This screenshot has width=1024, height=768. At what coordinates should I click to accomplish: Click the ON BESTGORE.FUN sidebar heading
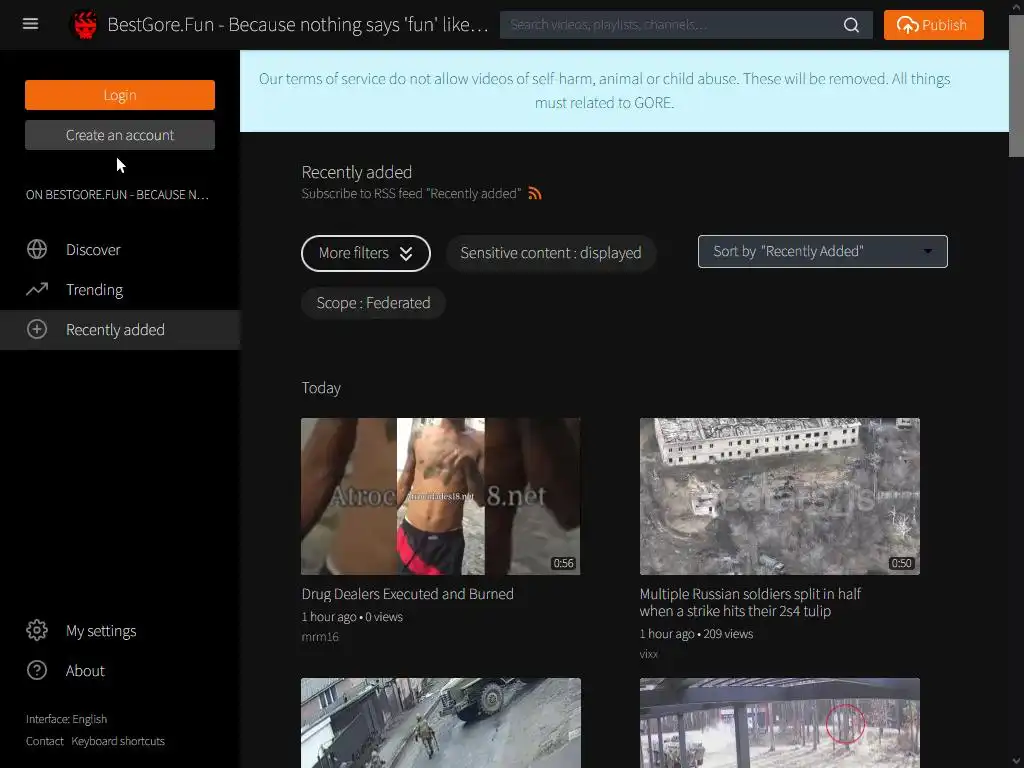point(118,195)
